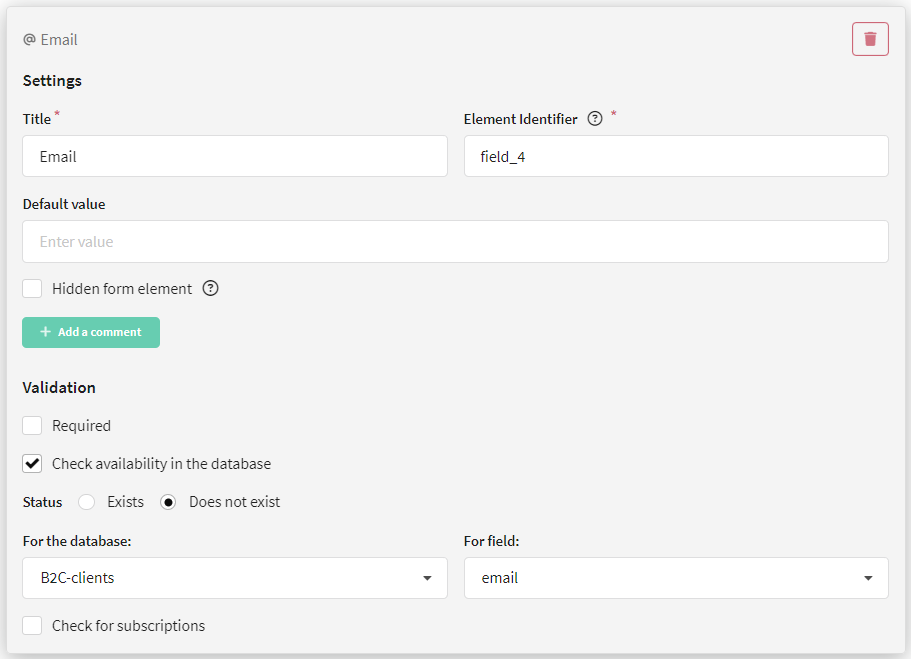The image size is (911, 659).
Task: Click the arrow of B2C-clients combo box
Action: click(x=427, y=578)
